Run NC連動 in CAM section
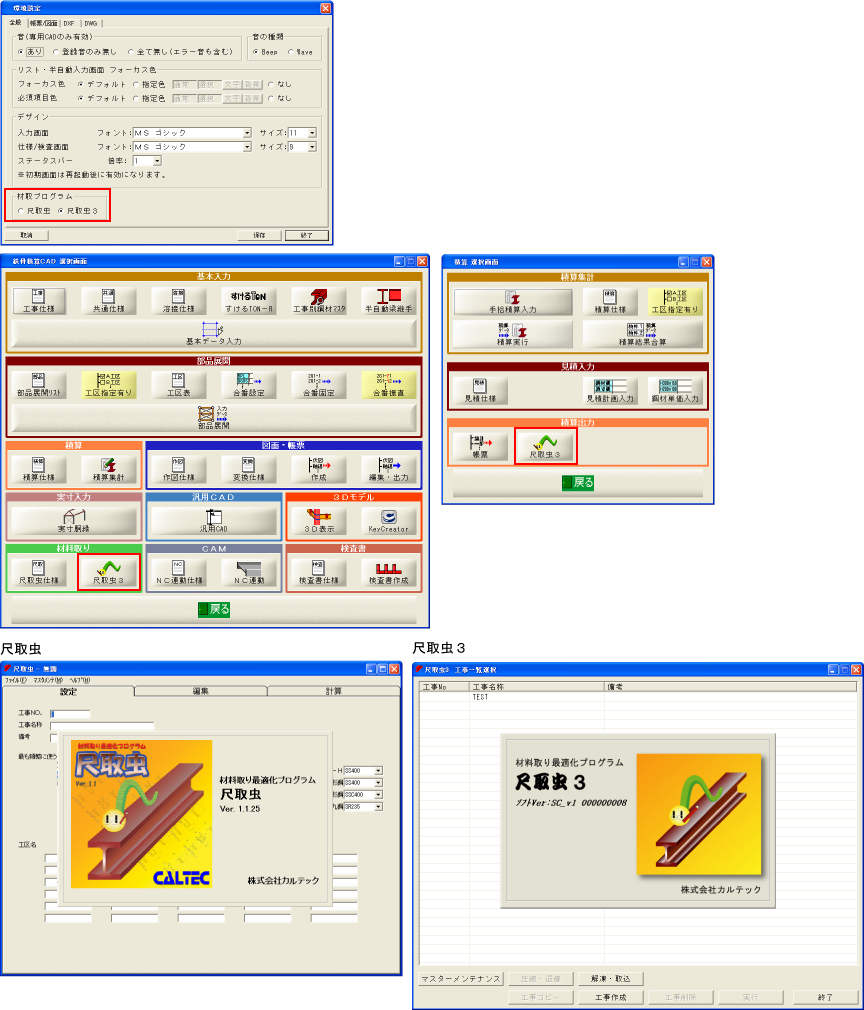 click(x=249, y=573)
